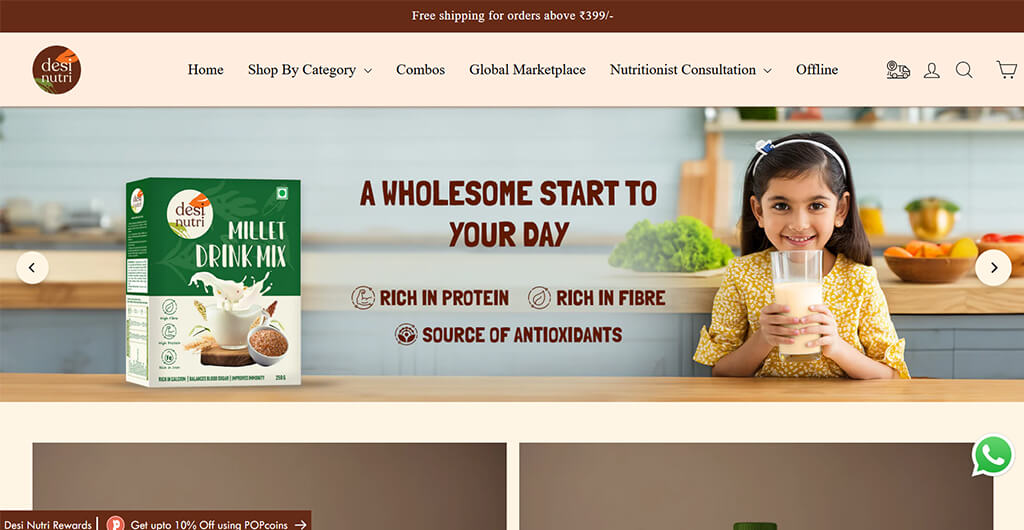Go to Home menu item
1024x530 pixels.
206,70
